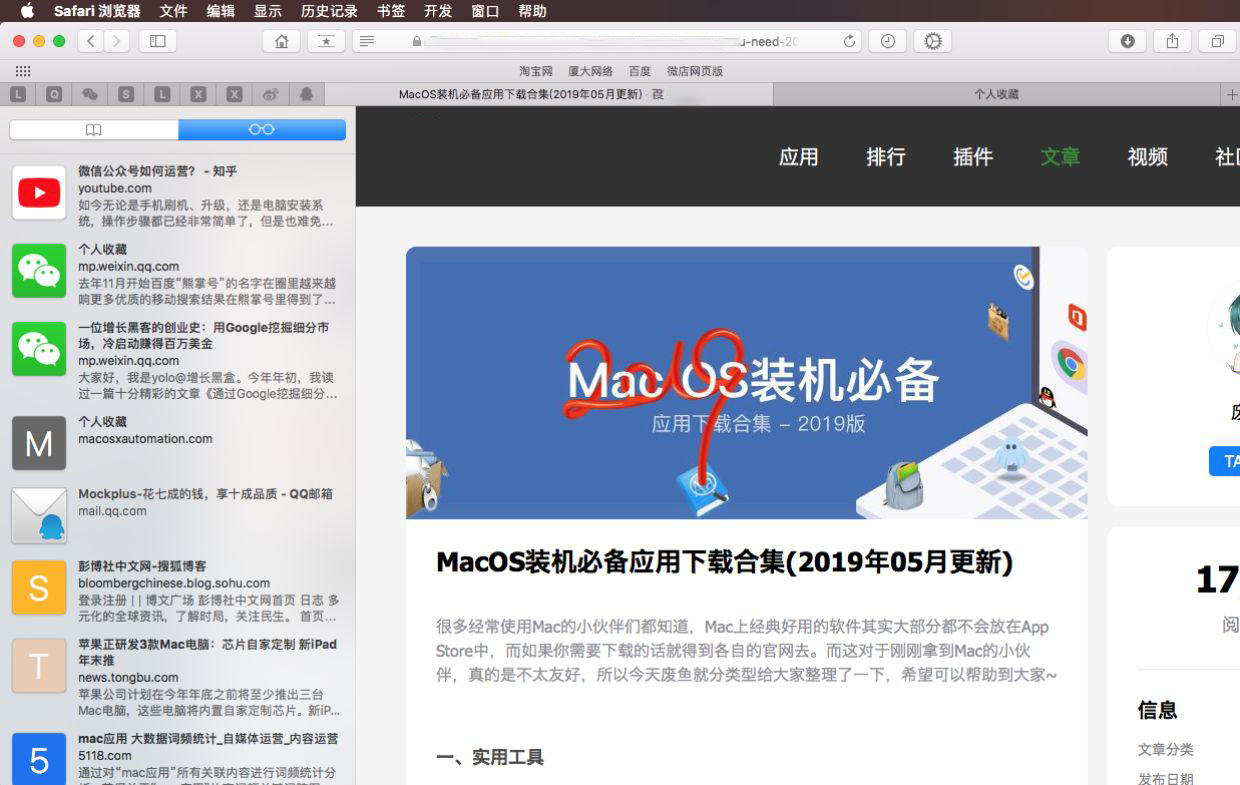1240x785 pixels.
Task: Go to the 应用 site section
Action: click(x=799, y=157)
